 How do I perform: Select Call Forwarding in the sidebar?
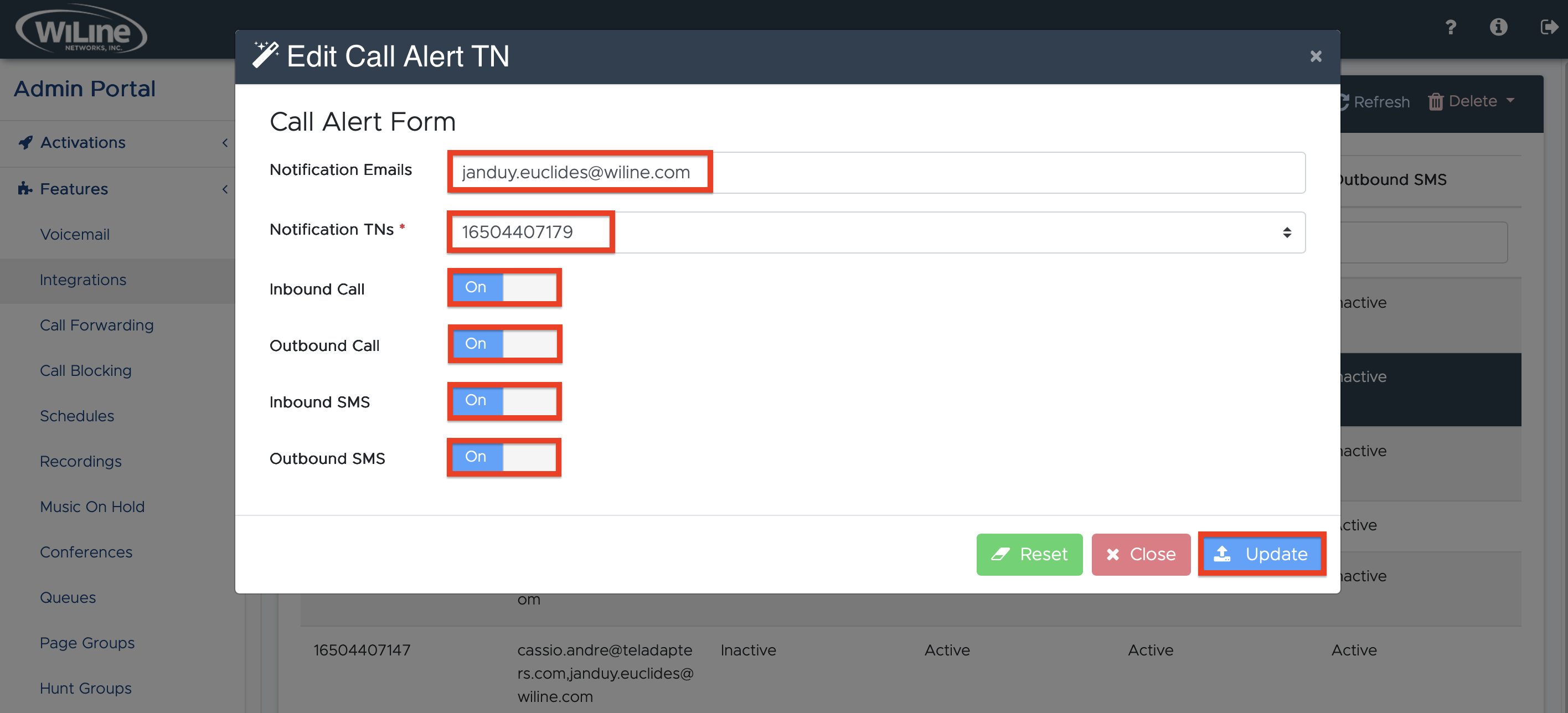[x=97, y=325]
